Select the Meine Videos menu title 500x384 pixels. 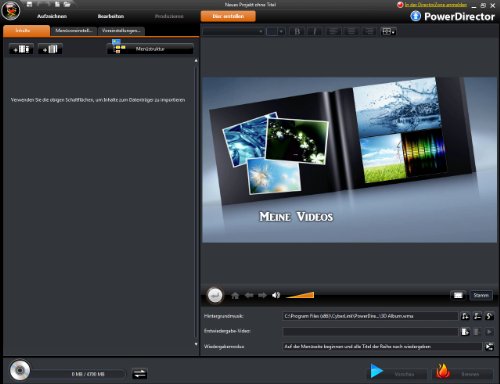(x=296, y=217)
